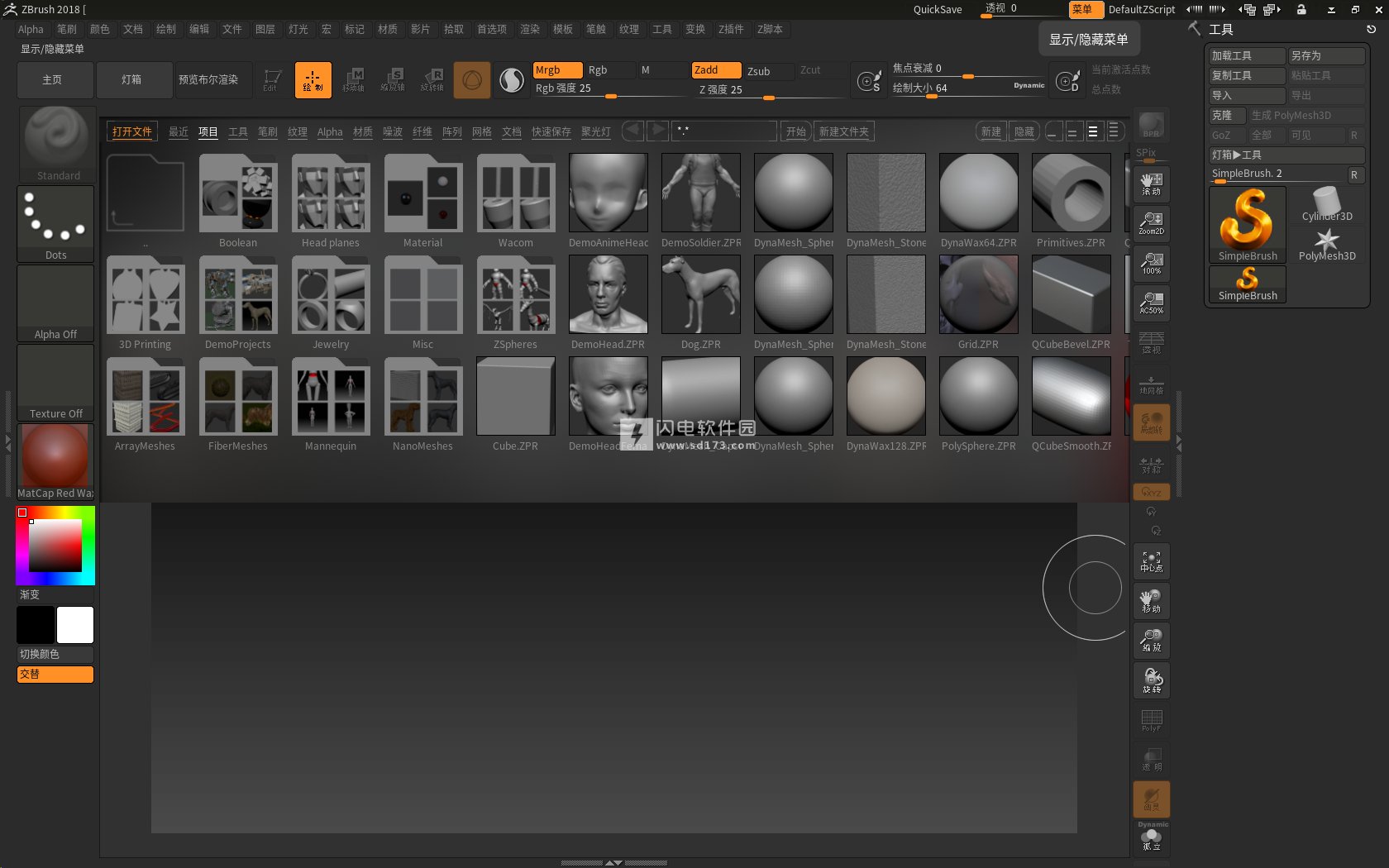Toggle the Solo (孤立) Dynamic button
The height and width of the screenshot is (868, 1389).
1151,838
